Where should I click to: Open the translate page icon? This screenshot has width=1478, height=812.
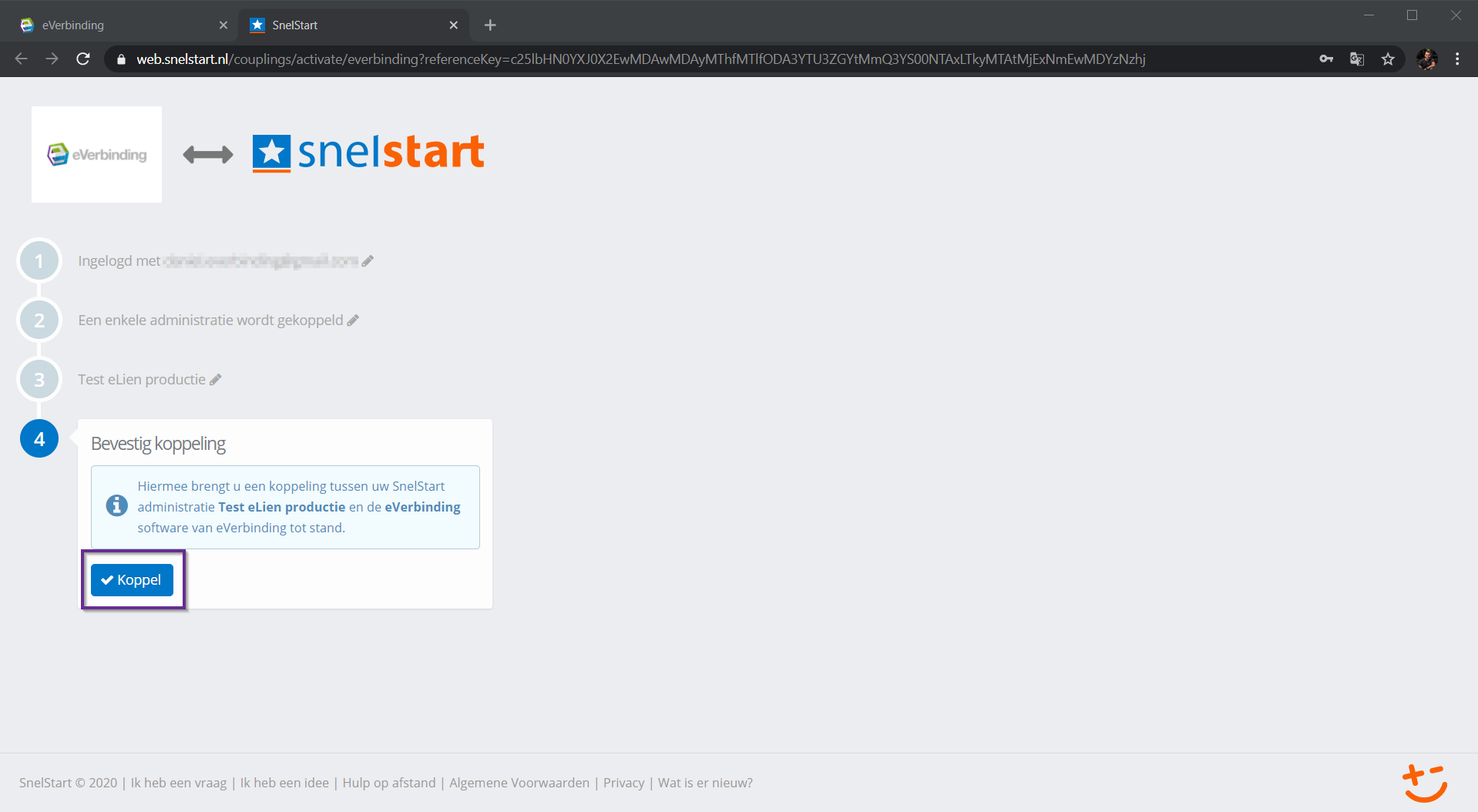click(x=1357, y=59)
